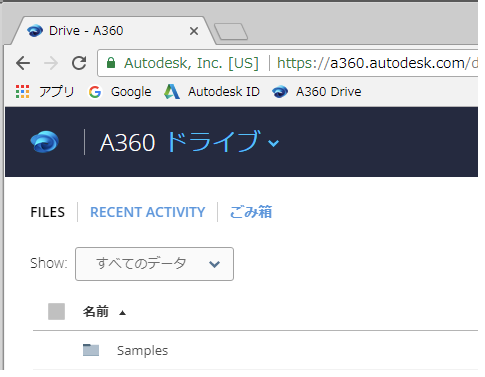This screenshot has height=377, width=485.
Task: Expand the A360 ドライブ dropdown chevron
Action: (274, 143)
